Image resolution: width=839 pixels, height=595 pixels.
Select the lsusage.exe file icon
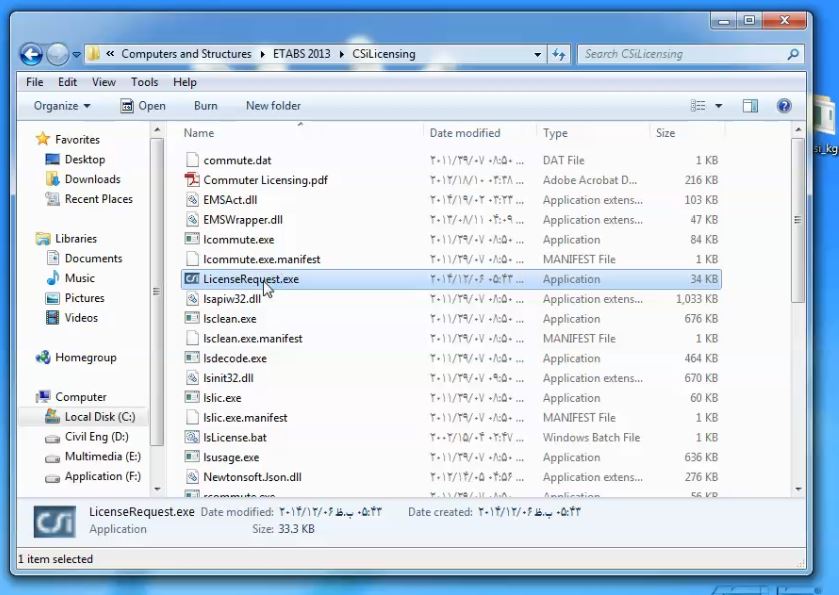click(192, 457)
